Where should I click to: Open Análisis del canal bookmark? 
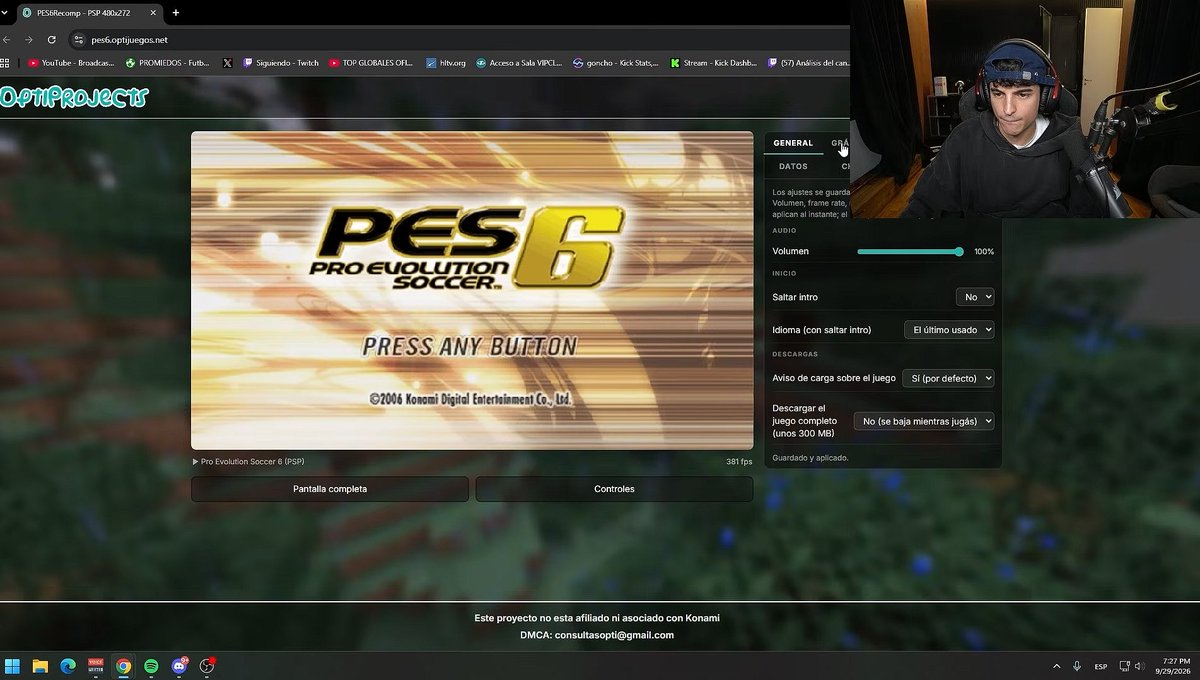tap(808, 63)
